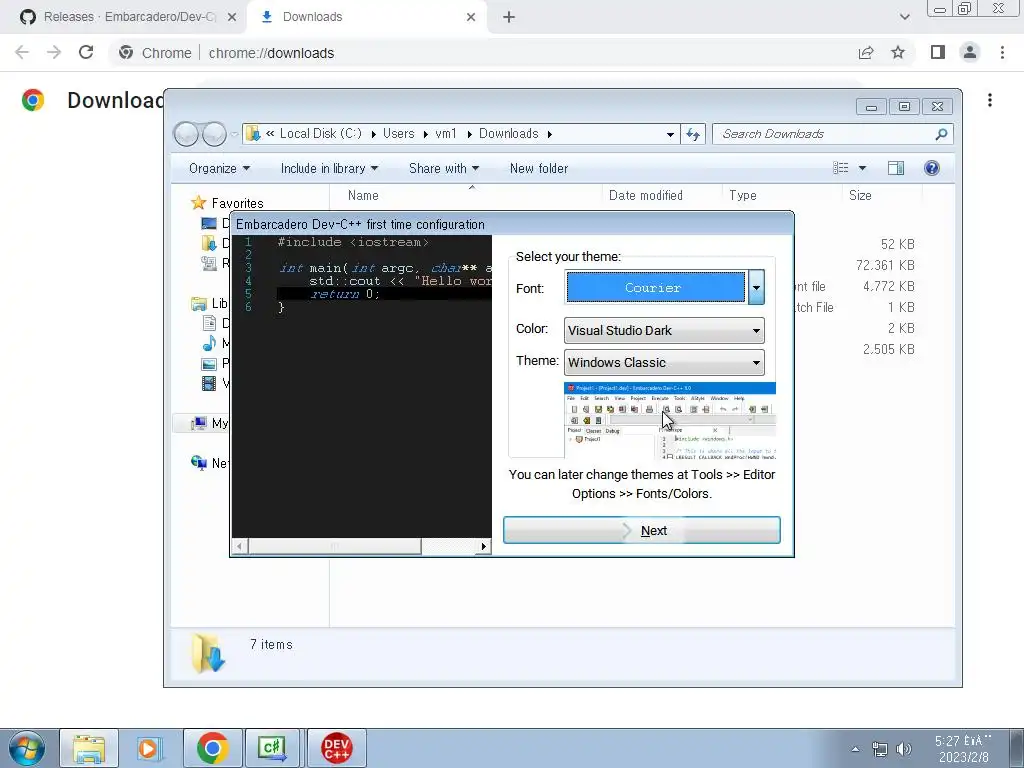The height and width of the screenshot is (768, 1024).
Task: Click the volume speaker tray icon
Action: (904, 749)
